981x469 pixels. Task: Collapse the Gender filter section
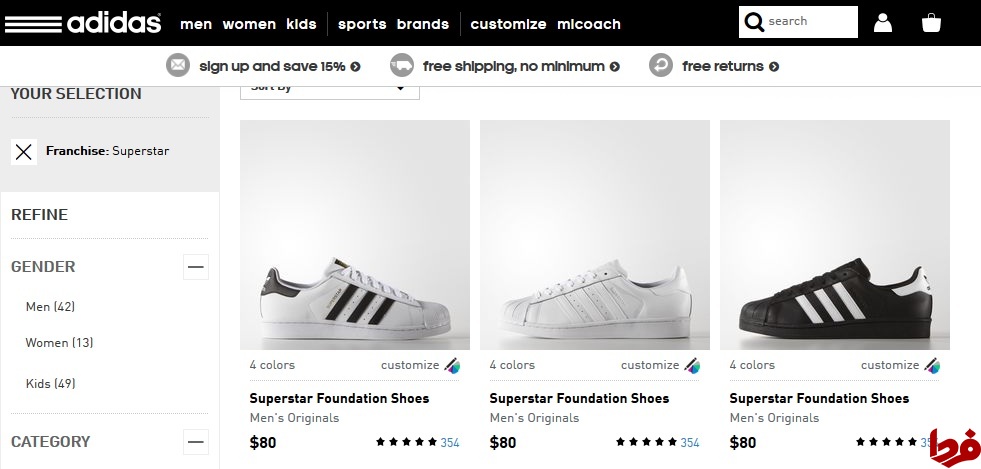[x=196, y=267]
